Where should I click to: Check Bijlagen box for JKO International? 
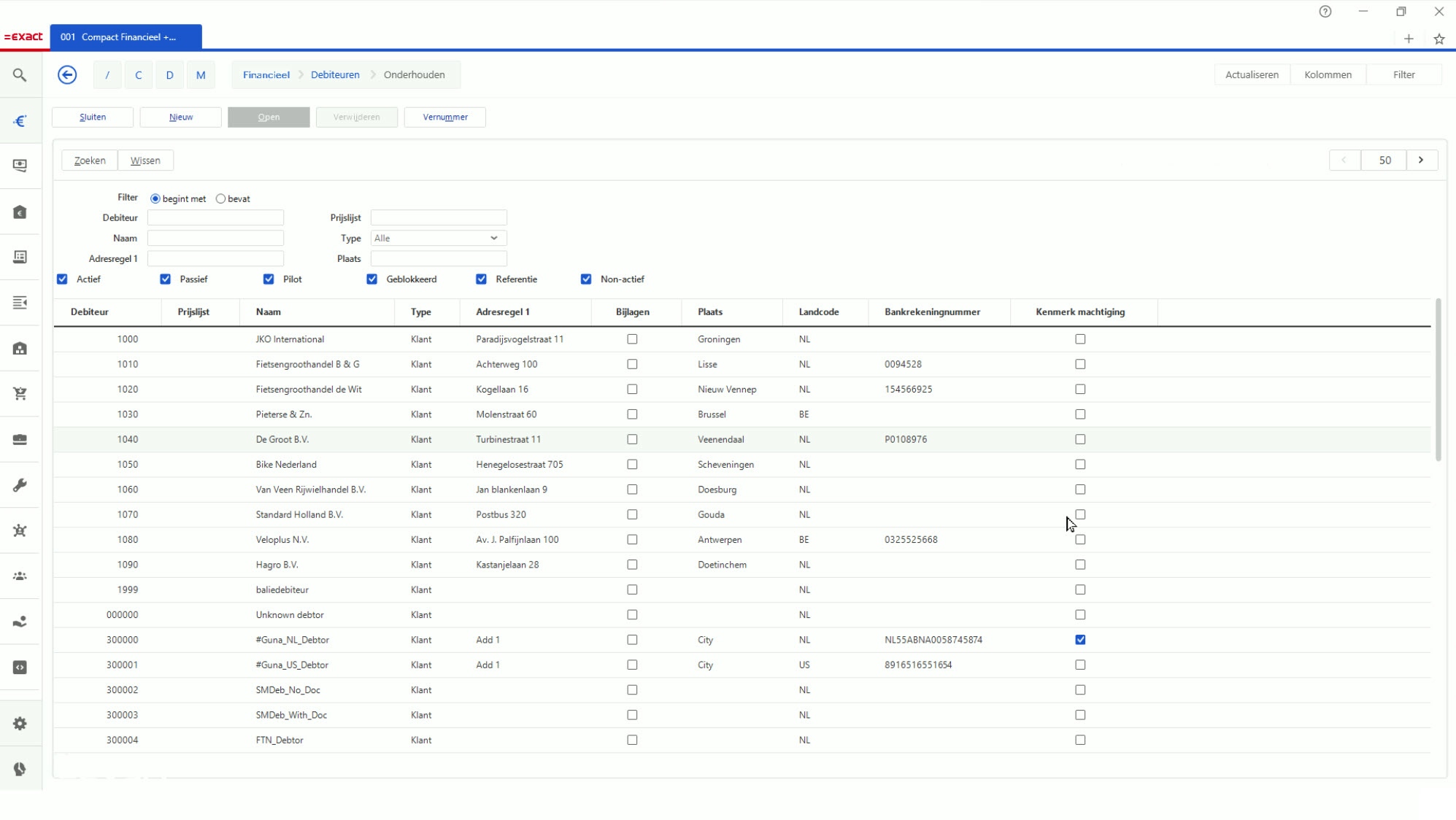coord(632,339)
